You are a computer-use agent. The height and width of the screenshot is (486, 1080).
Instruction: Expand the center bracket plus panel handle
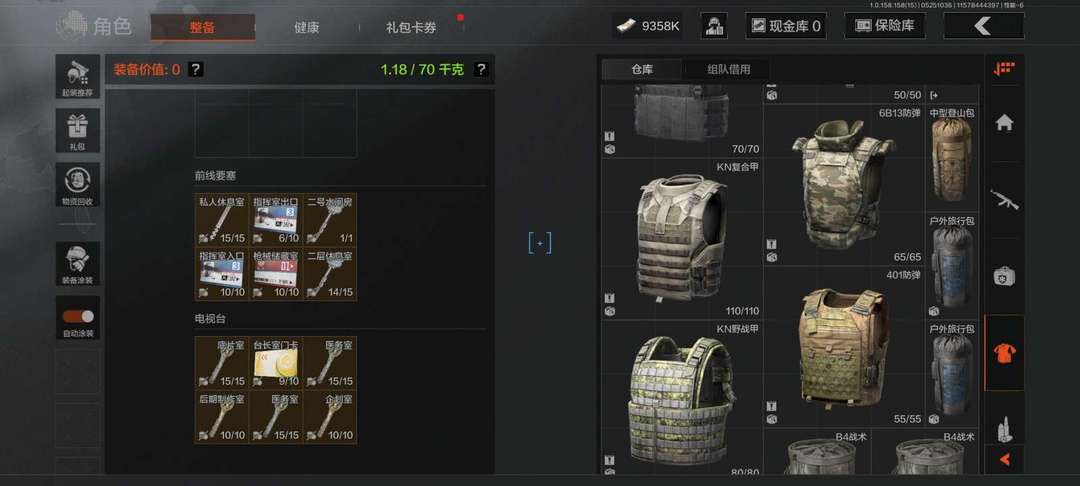pos(540,243)
